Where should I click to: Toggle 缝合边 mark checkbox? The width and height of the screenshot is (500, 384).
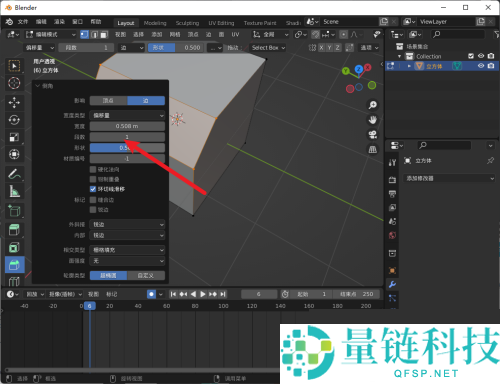(x=93, y=200)
